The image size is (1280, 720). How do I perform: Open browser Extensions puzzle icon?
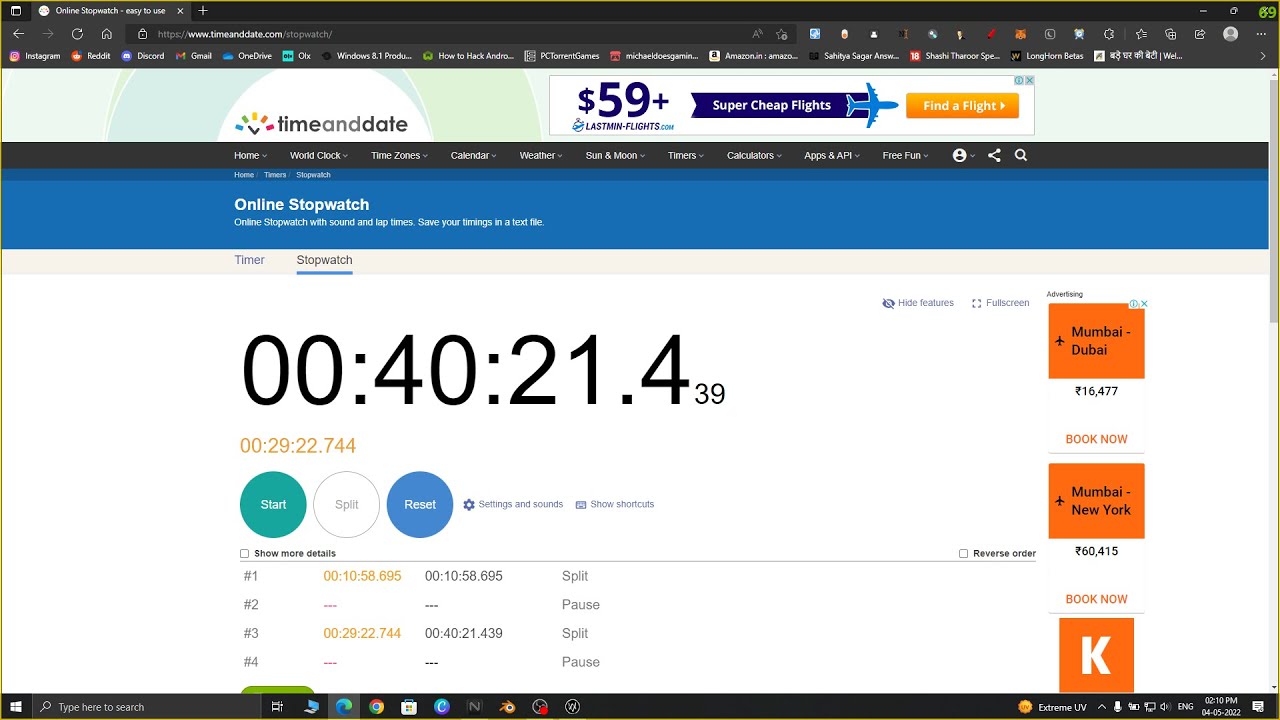tap(1109, 34)
